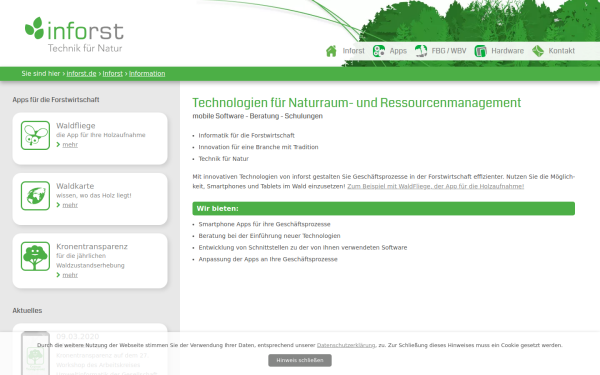Click green chevron beside Kronentransparenz mehr
The image size is (600, 375).
point(58,275)
